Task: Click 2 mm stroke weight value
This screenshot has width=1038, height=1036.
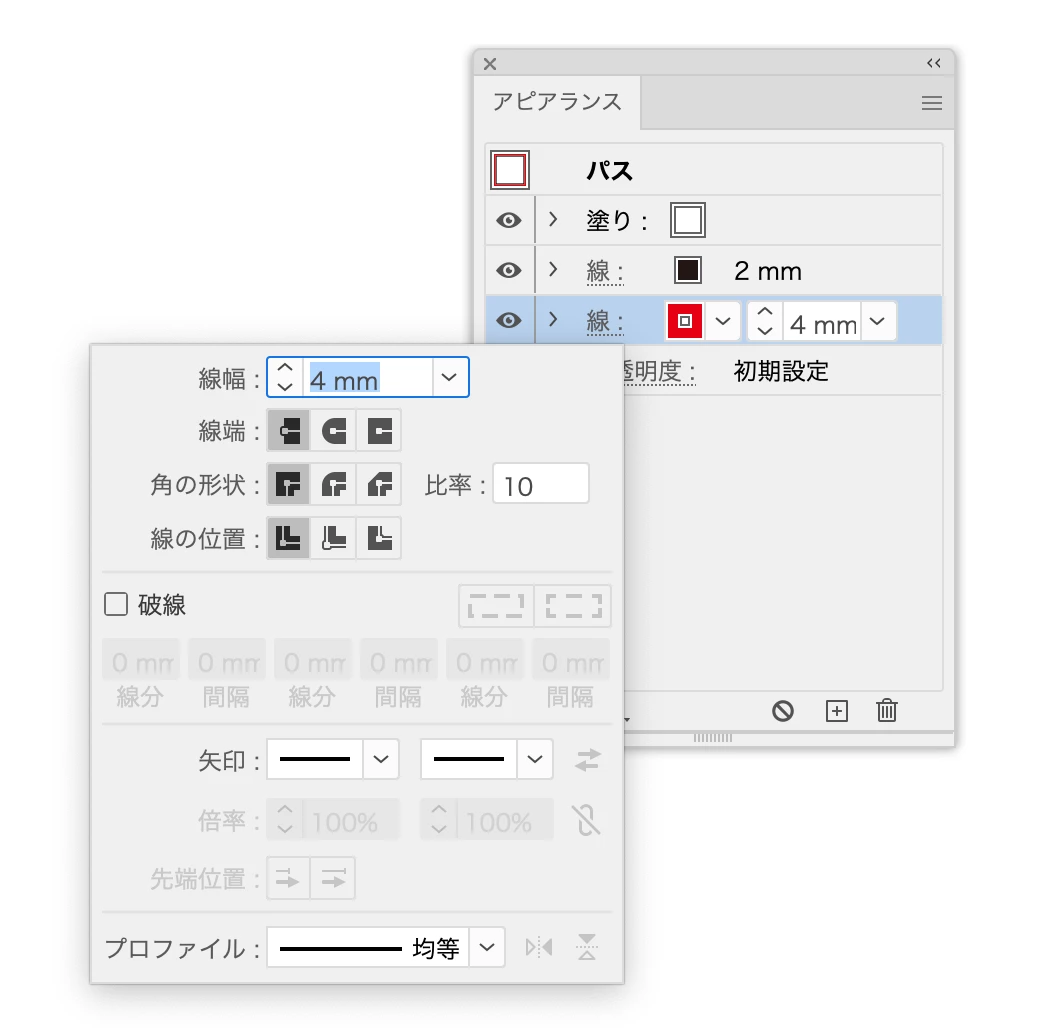Action: pos(767,271)
